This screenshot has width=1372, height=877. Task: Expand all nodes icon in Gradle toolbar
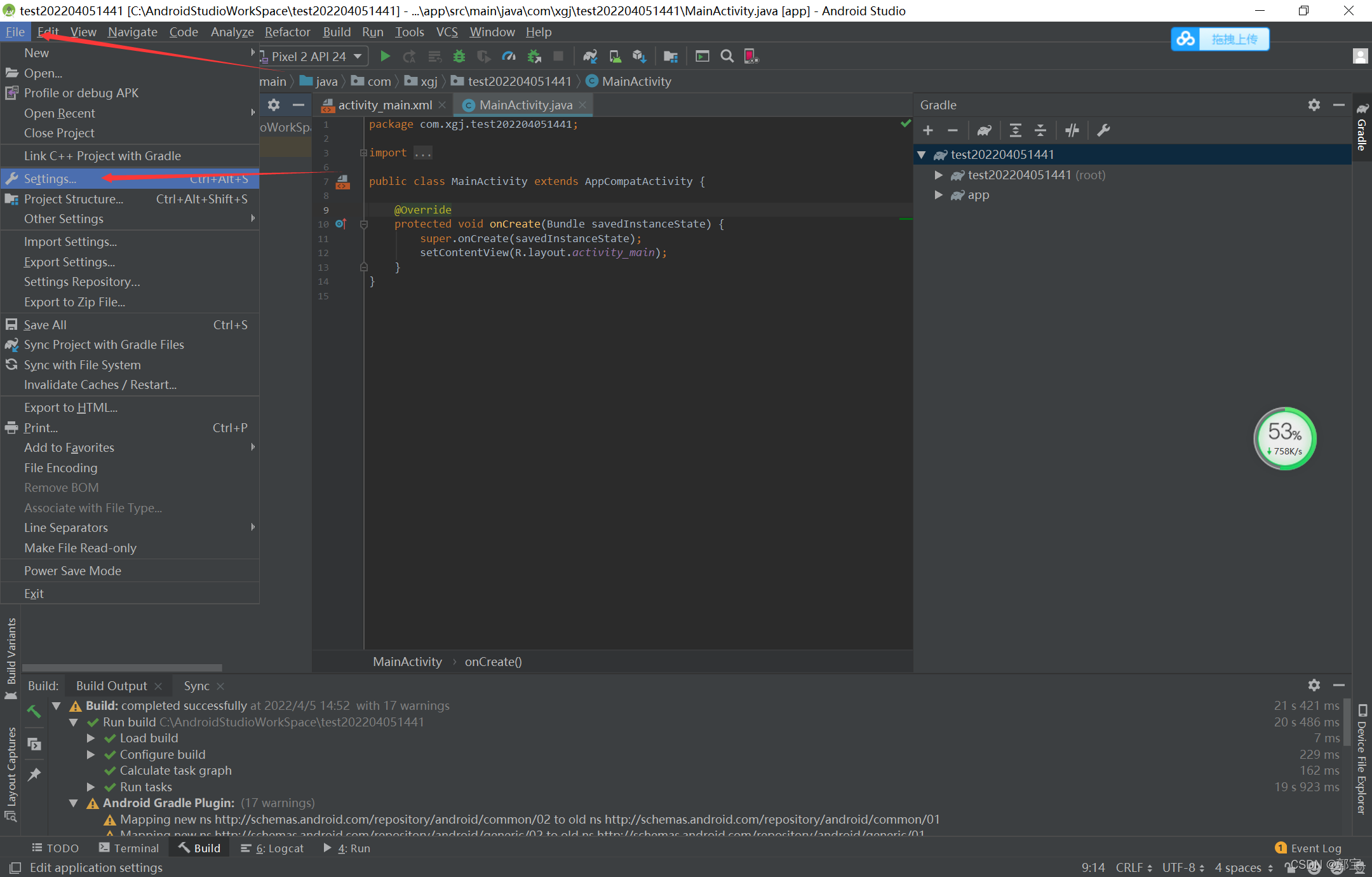[x=1016, y=130]
